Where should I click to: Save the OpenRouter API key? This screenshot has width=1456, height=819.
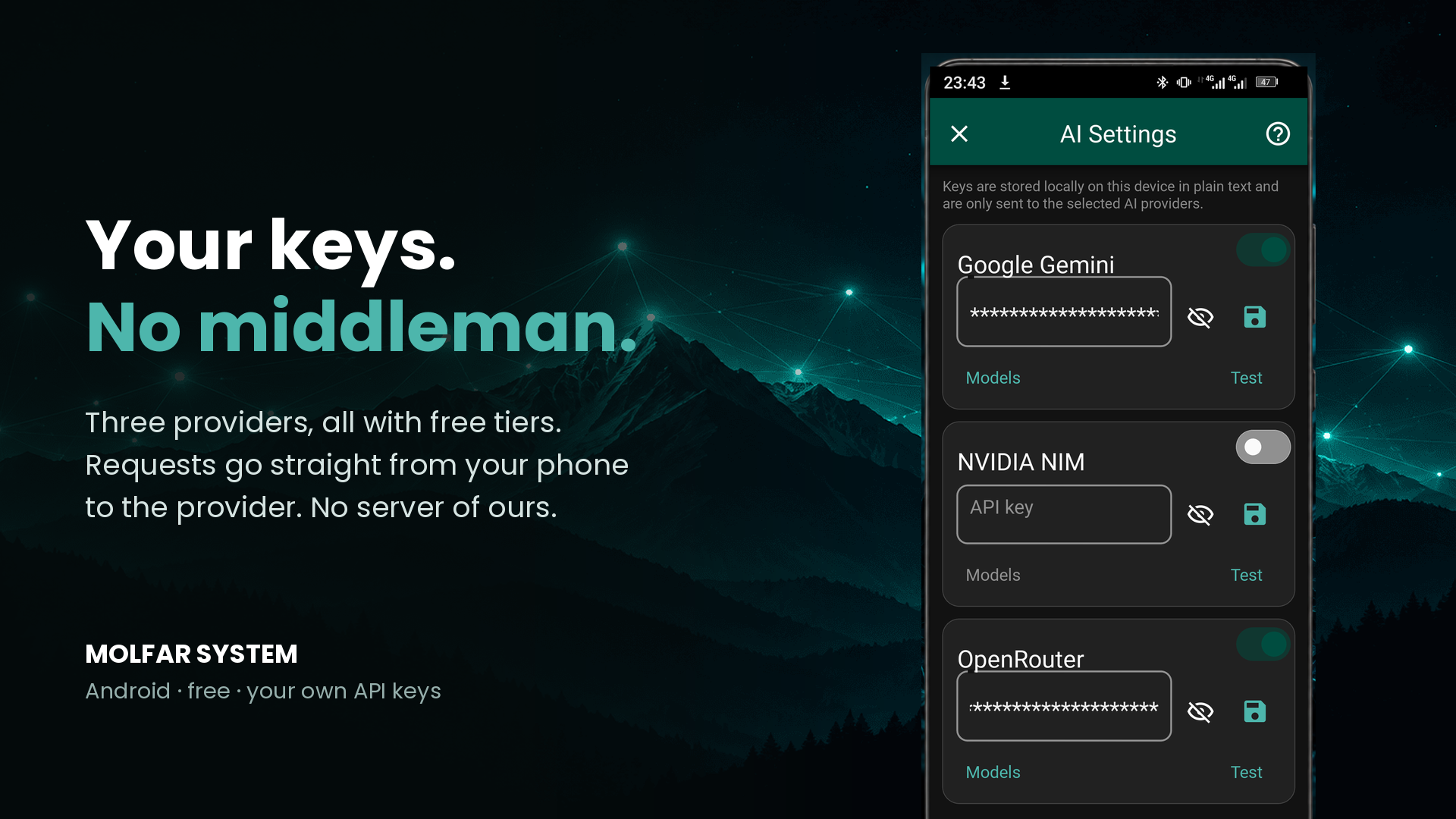(x=1255, y=711)
